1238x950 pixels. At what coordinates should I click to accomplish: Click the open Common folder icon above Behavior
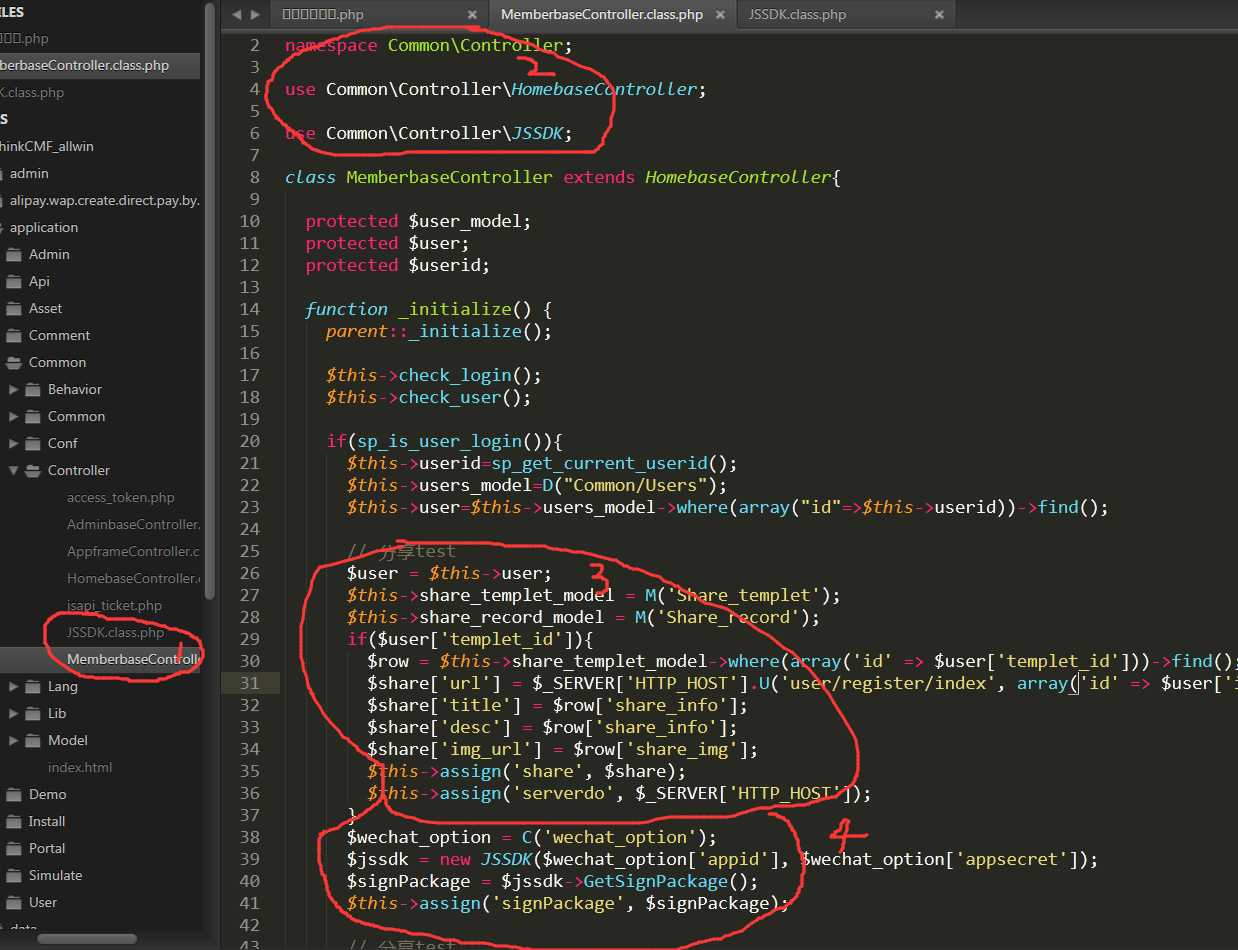(13, 363)
